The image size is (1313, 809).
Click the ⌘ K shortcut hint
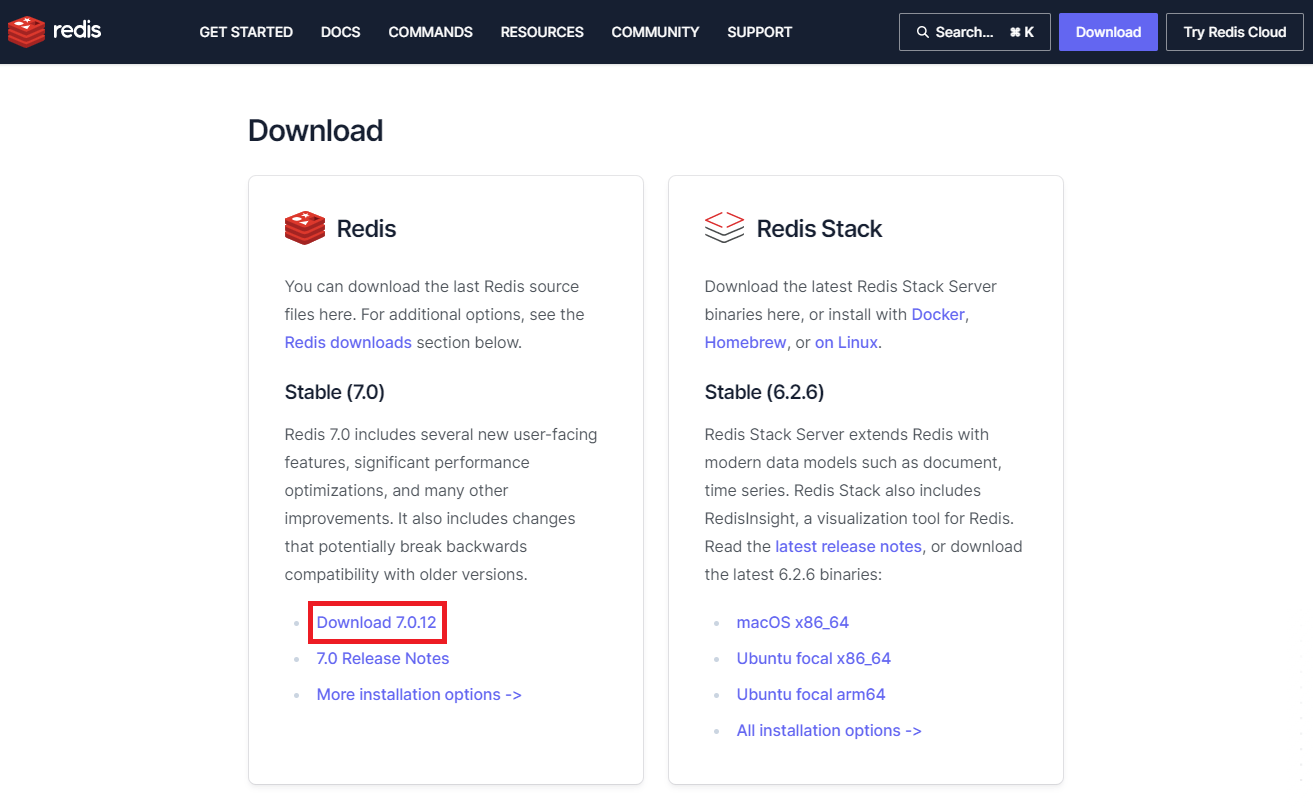coord(1022,32)
